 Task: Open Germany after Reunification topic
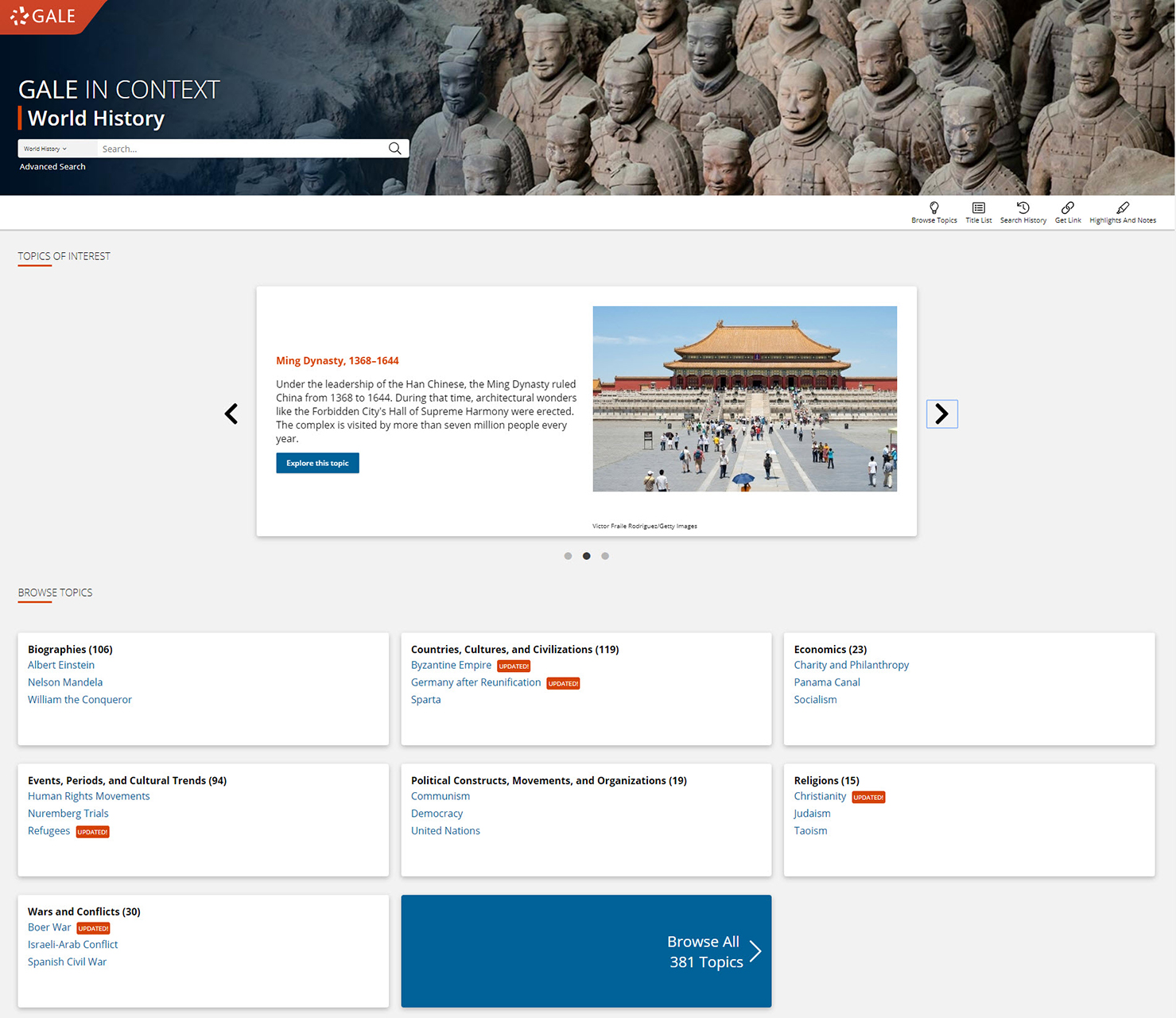tap(475, 682)
